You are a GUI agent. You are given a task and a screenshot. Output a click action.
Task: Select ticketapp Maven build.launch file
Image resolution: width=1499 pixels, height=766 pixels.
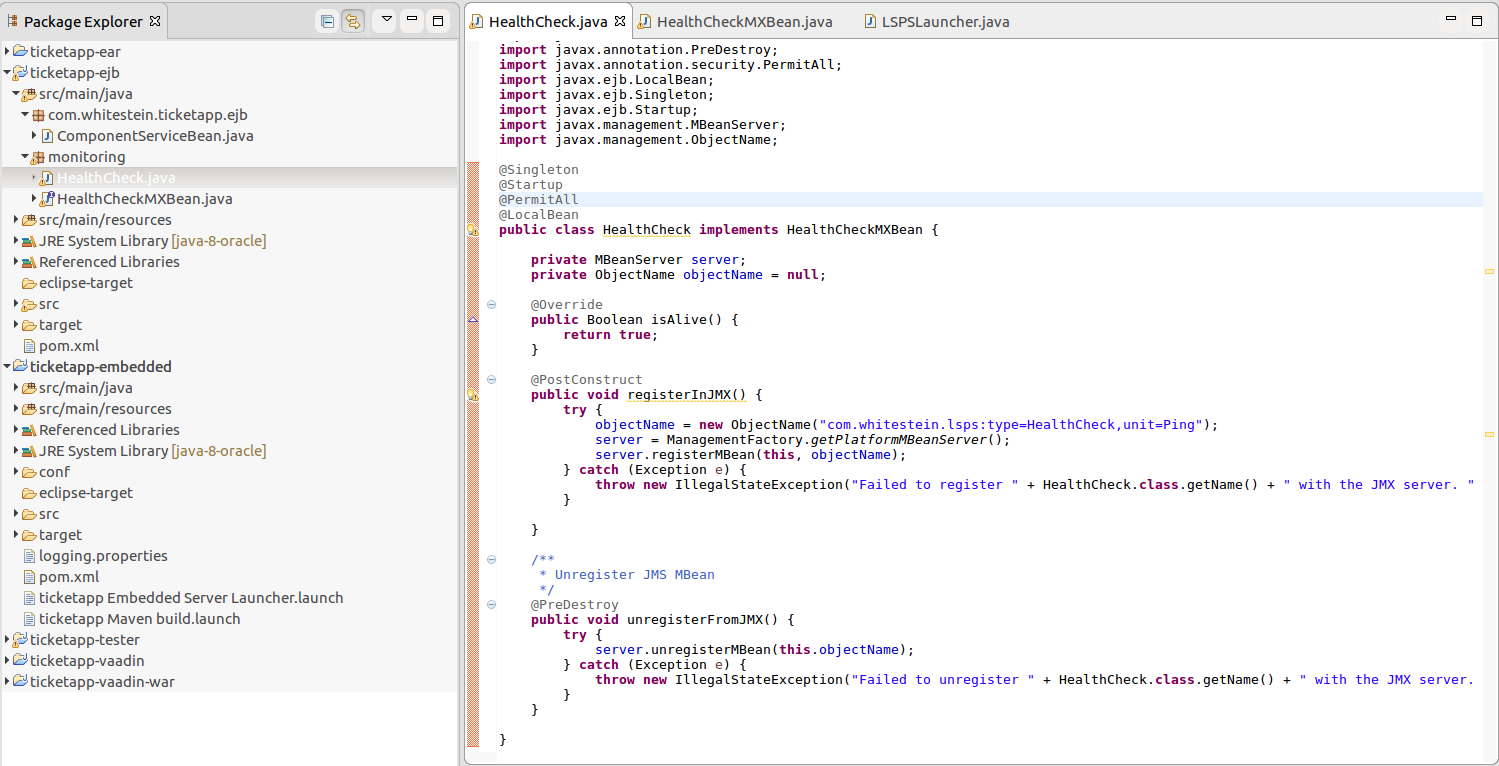pyautogui.click(x=131, y=619)
